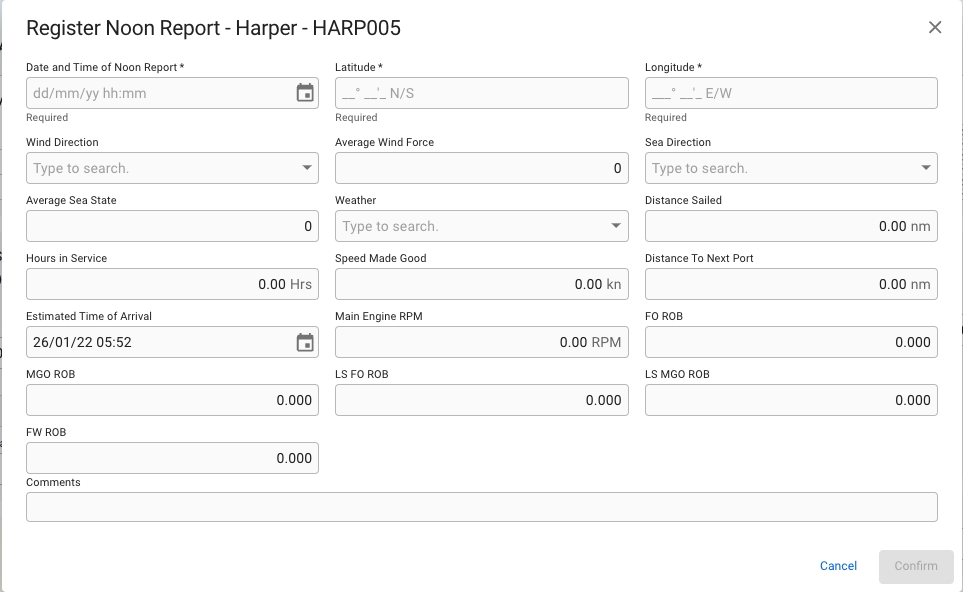Screen dimensions: 963x592
Task: Select the Average Sea State field
Action: [172, 226]
